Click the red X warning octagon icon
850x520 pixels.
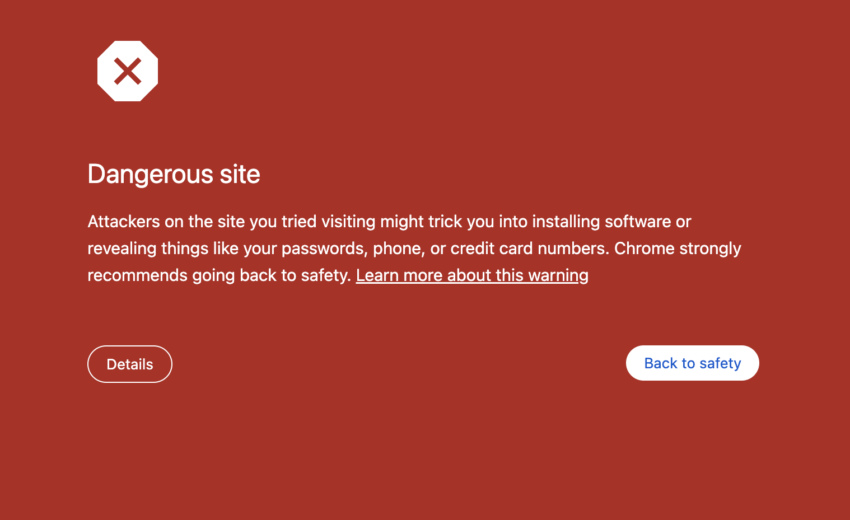[x=127, y=71]
